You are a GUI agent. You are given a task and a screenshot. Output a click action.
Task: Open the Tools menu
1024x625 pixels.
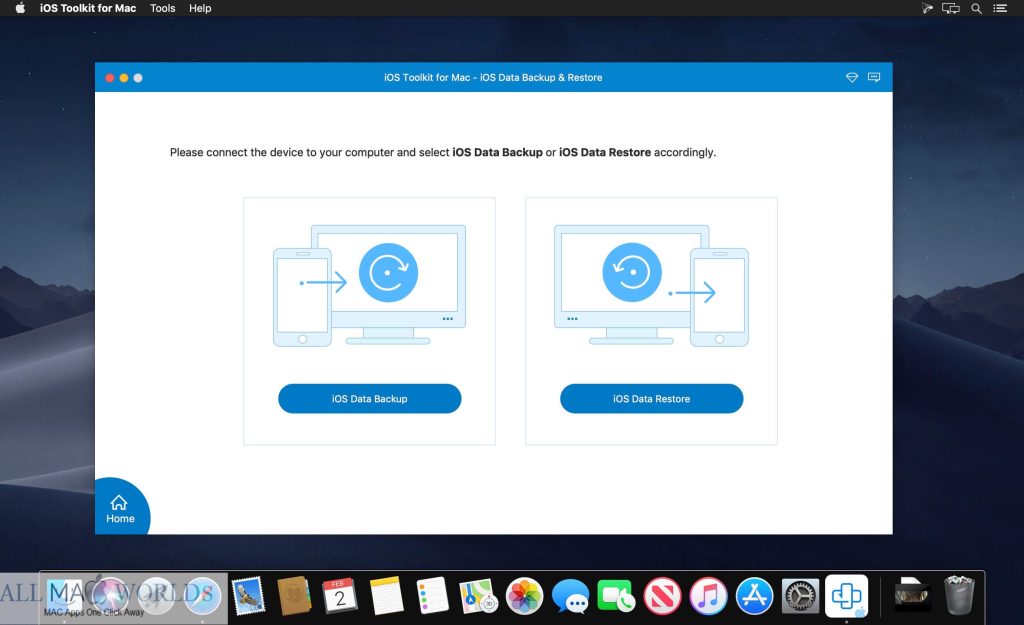click(x=163, y=8)
